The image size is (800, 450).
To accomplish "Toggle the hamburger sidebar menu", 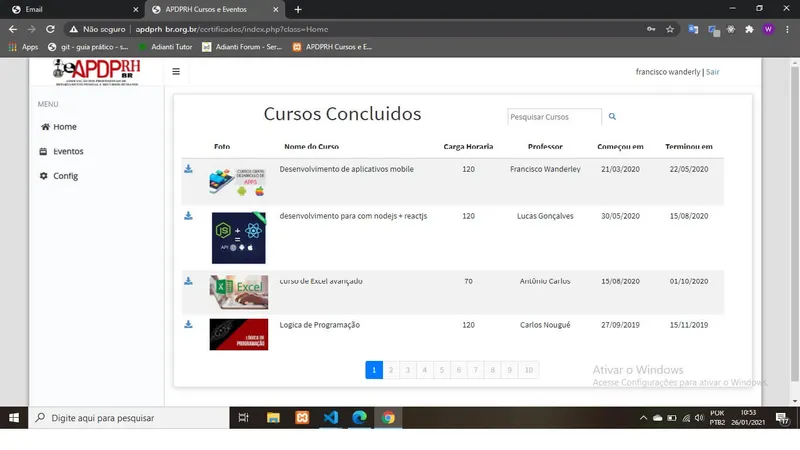I will pyautogui.click(x=176, y=71).
